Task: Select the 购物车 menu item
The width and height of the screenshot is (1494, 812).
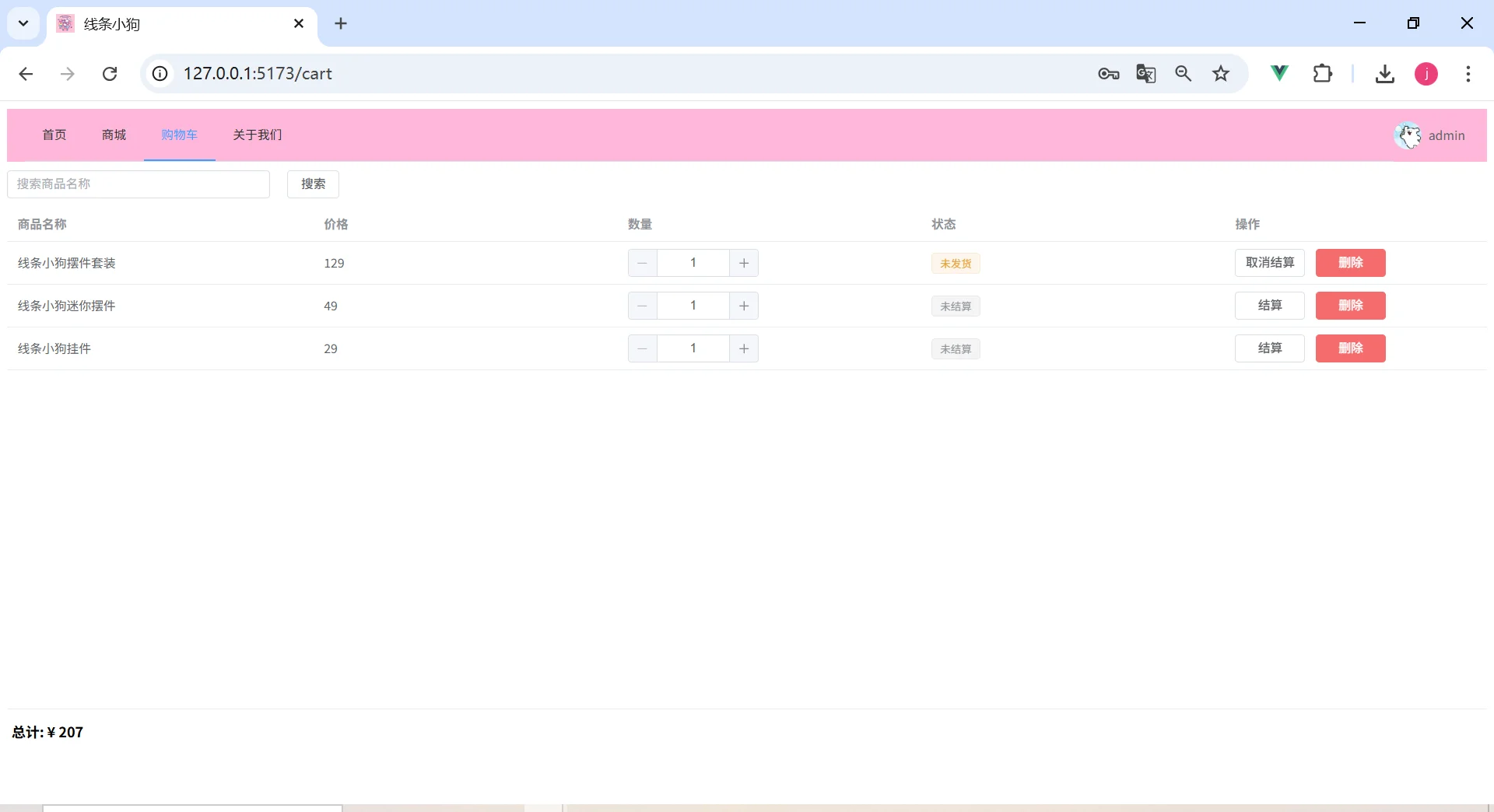Action: tap(180, 135)
